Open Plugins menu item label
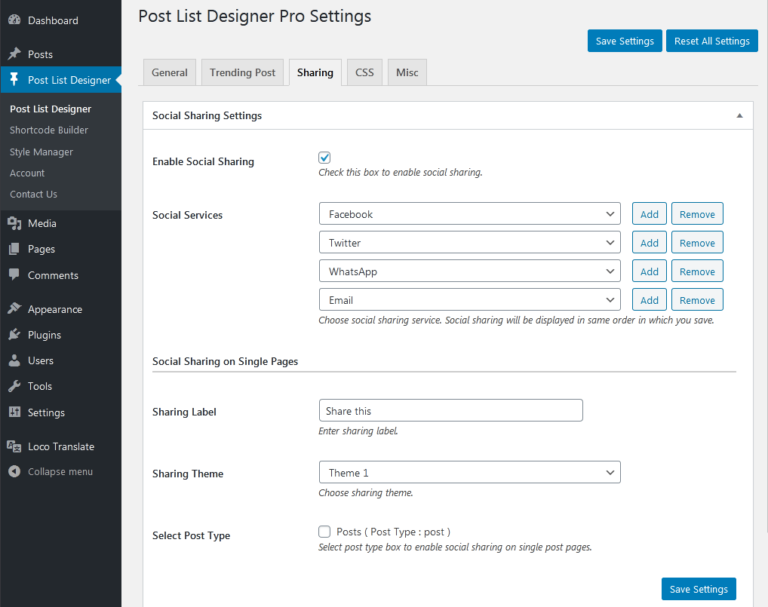 [x=45, y=335]
